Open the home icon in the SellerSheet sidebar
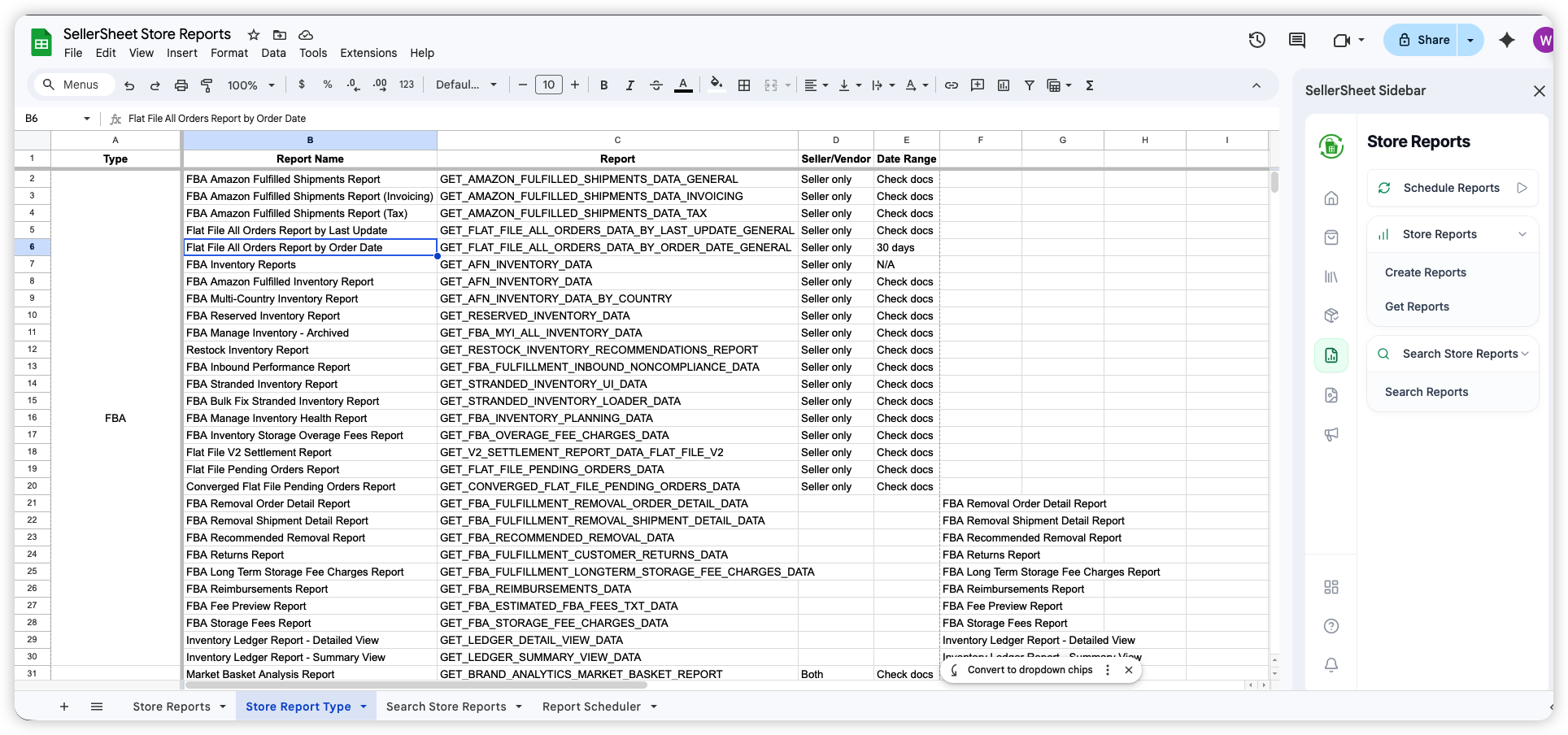1568x735 pixels. pos(1331,198)
